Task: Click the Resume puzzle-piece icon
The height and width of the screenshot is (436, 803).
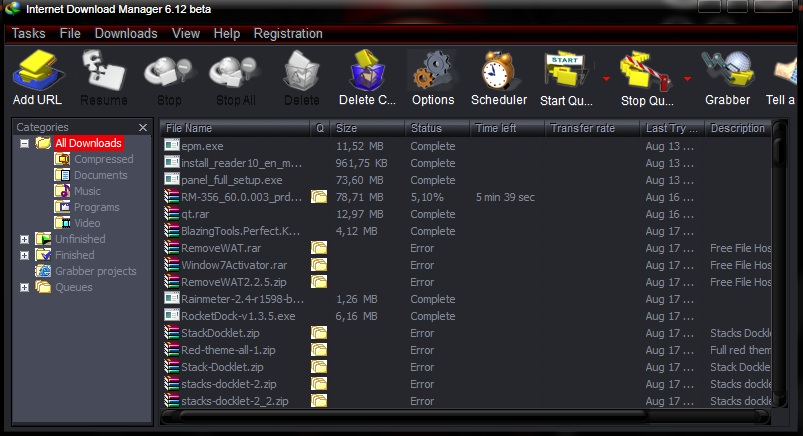Action: (103, 71)
